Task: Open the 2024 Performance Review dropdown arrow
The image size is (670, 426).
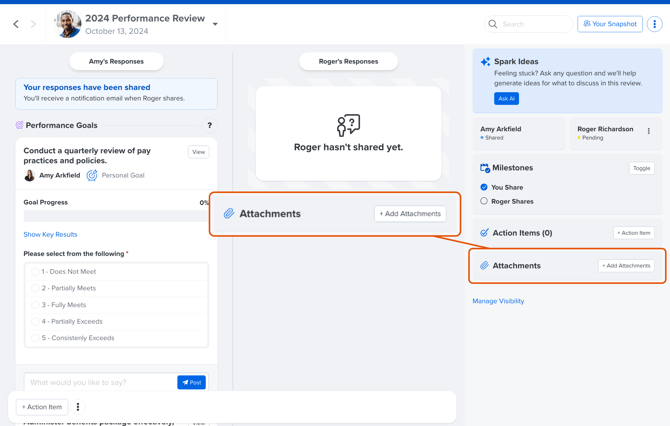Action: (x=215, y=25)
